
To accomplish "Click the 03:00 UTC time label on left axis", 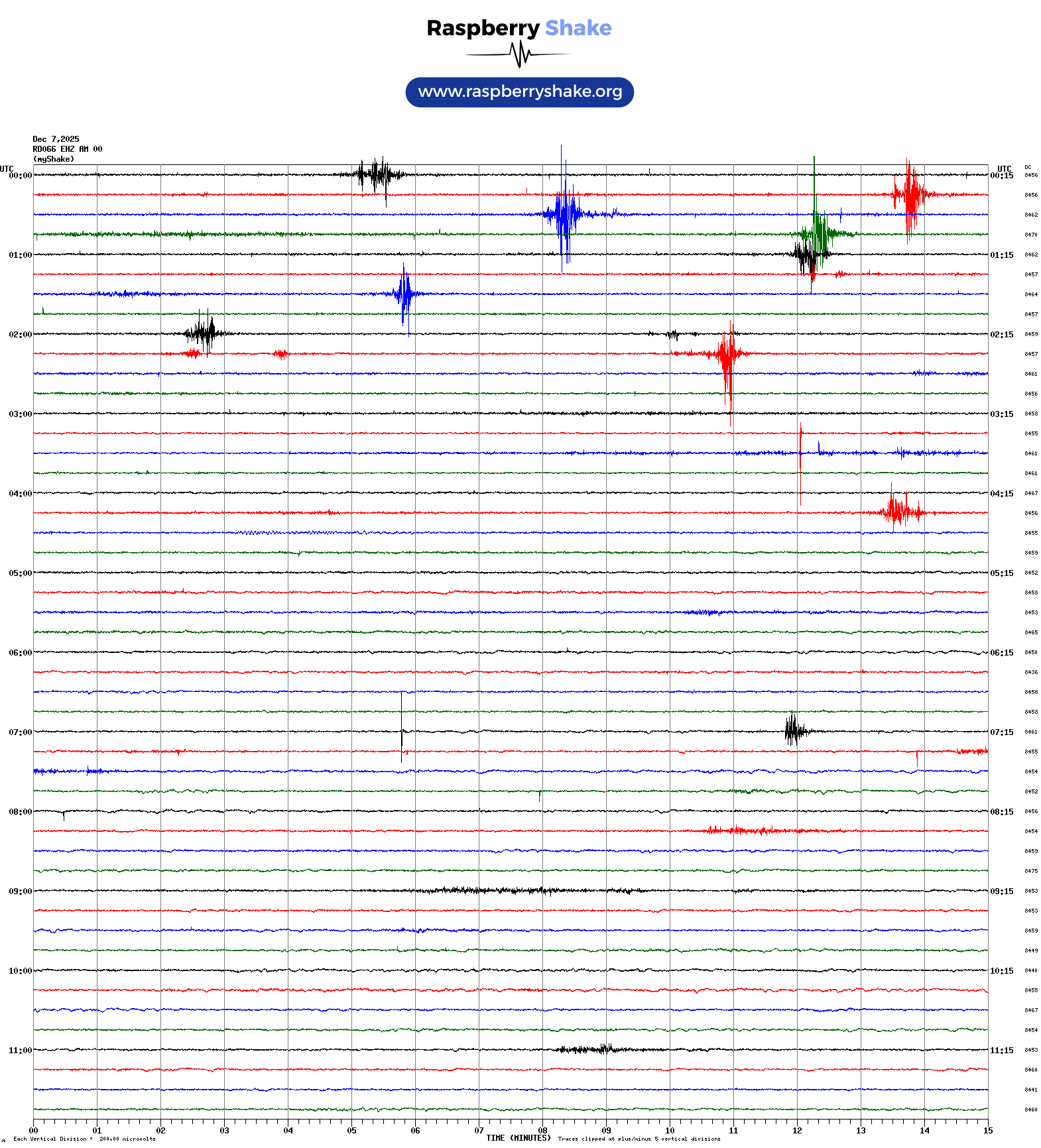I will pyautogui.click(x=20, y=414).
